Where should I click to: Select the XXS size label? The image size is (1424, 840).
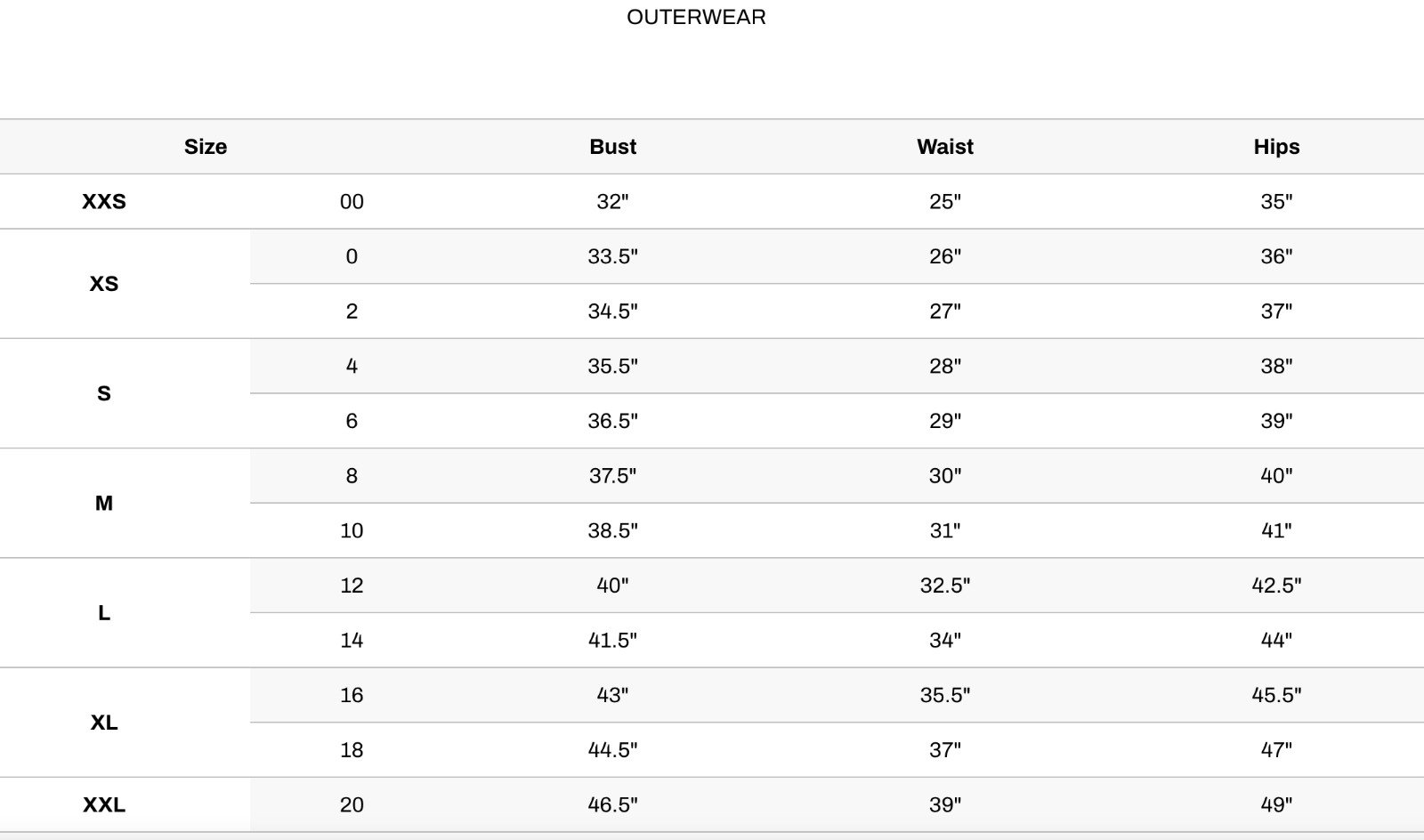click(104, 202)
